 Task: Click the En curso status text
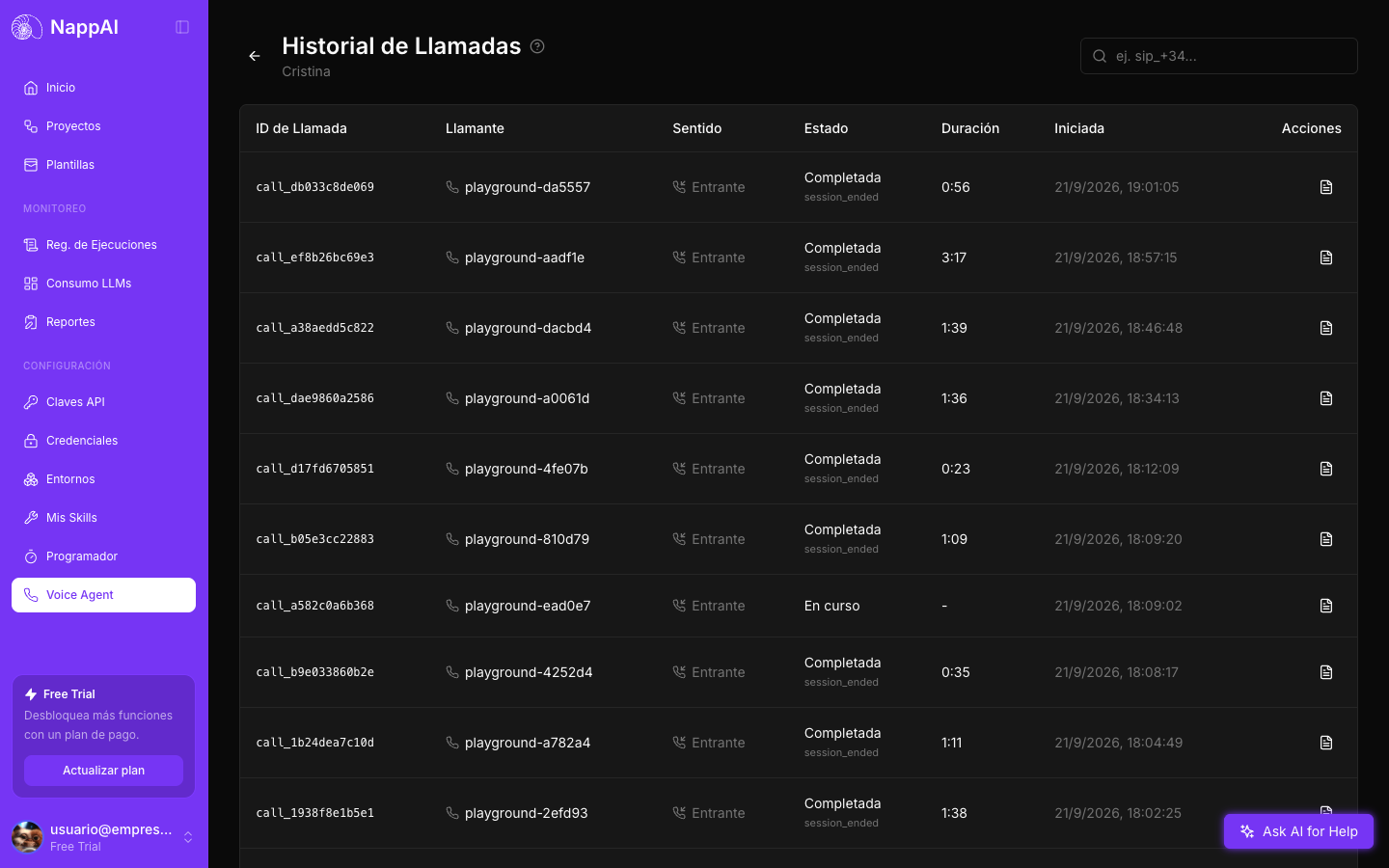coord(831,606)
